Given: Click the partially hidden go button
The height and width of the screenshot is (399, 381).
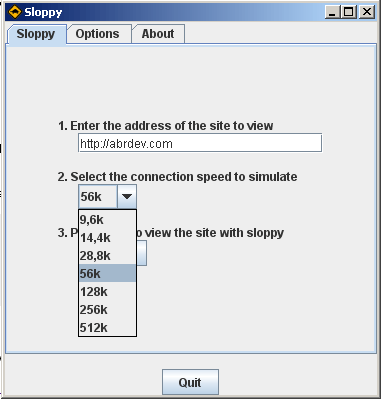Looking at the screenshot, I should (x=142, y=253).
